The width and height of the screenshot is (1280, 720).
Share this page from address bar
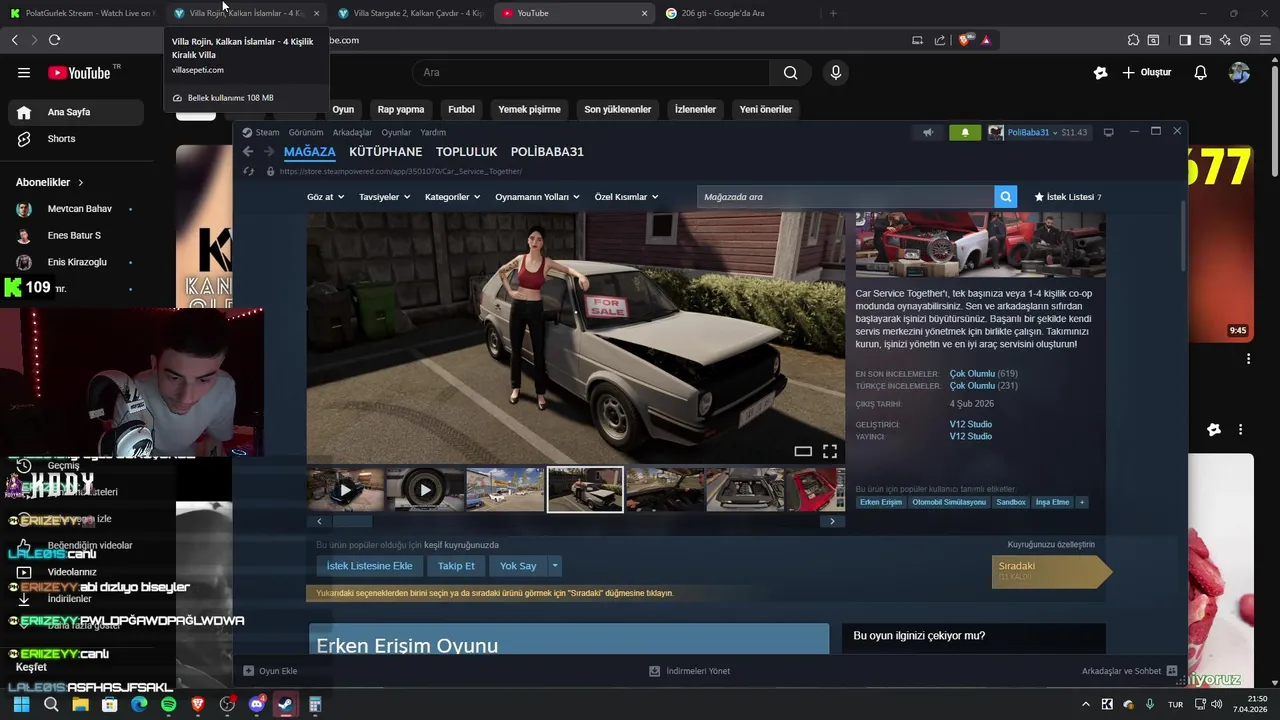939,40
